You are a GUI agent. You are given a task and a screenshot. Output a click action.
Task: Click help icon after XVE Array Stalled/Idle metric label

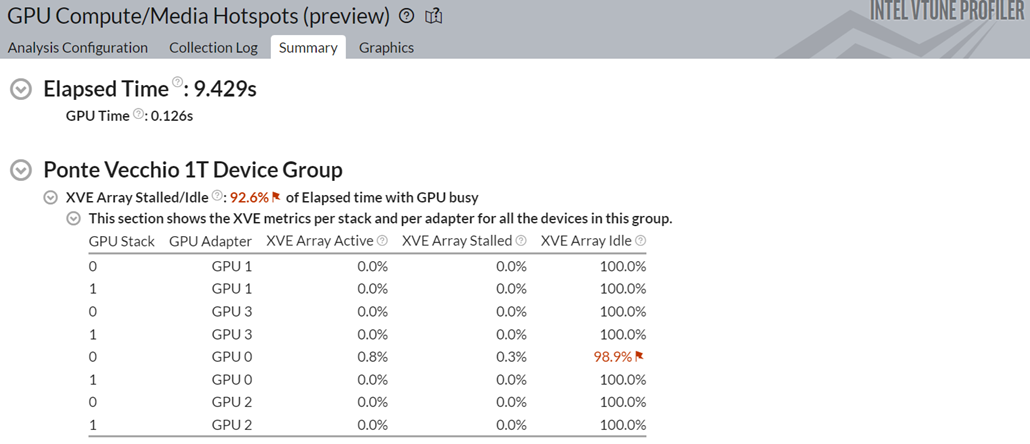pyautogui.click(x=218, y=196)
